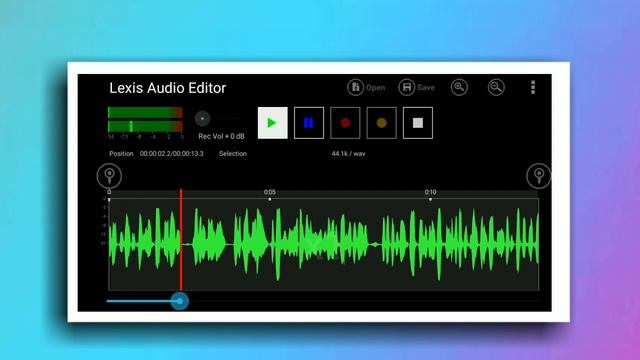This screenshot has width=640, height=360.
Task: Click the 0:10 timeline marker
Action: (x=430, y=192)
